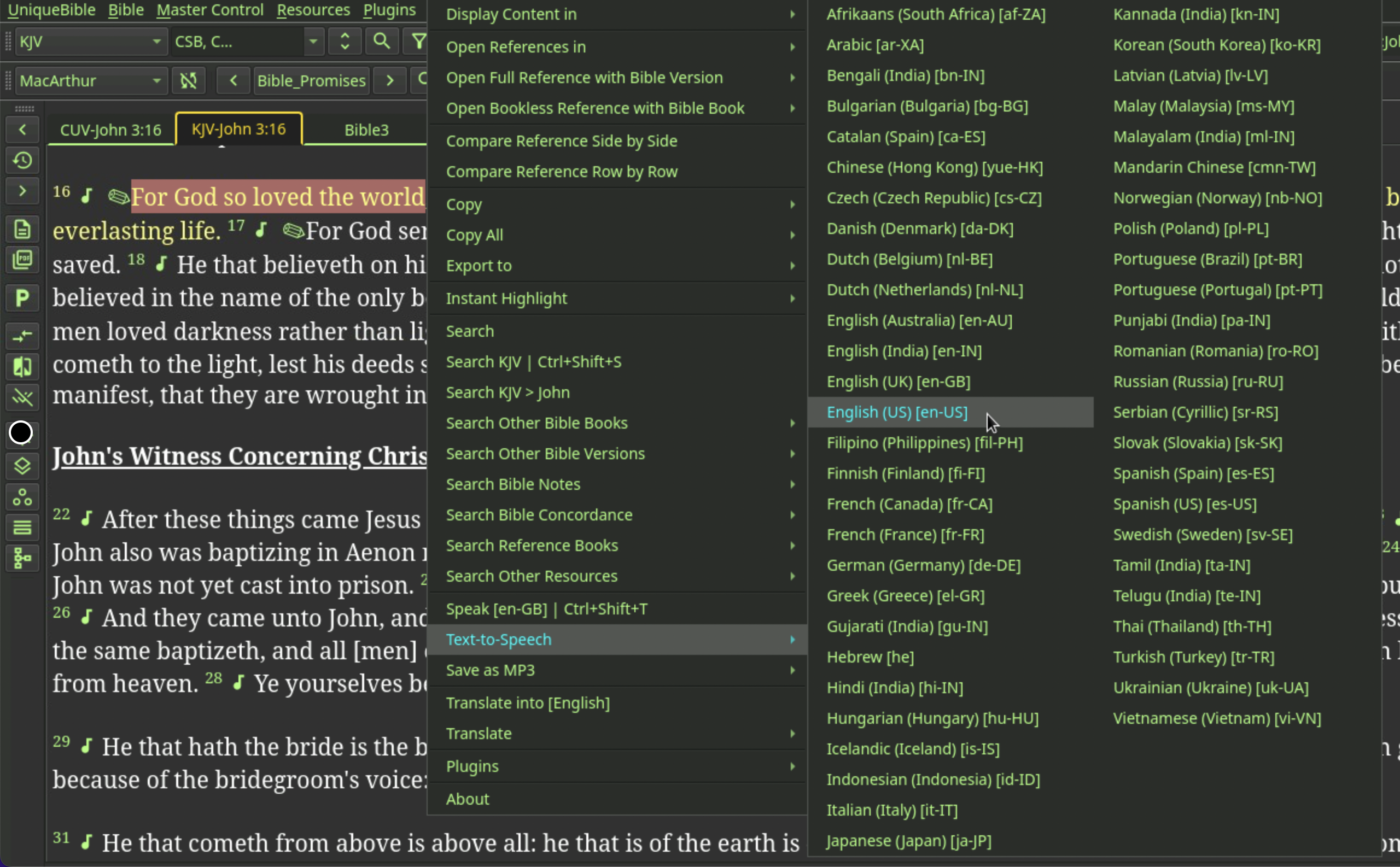Click Search KJV | Ctrl+Shift+S button
This screenshot has width=1400, height=867.
[x=533, y=361]
